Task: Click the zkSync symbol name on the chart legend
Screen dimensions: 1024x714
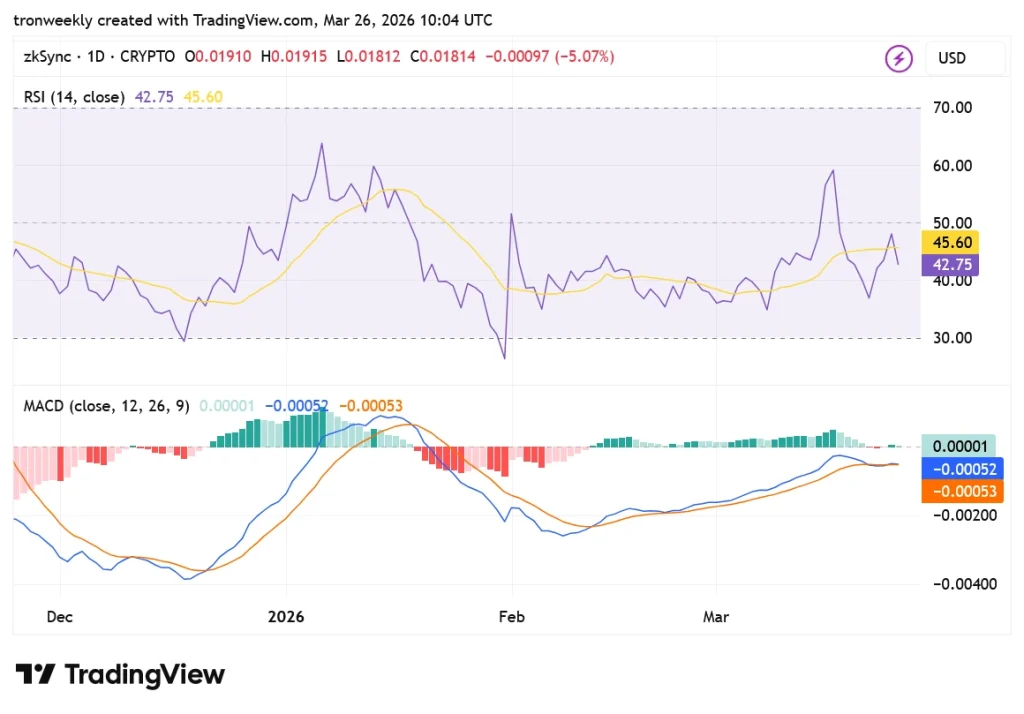Action: point(48,57)
